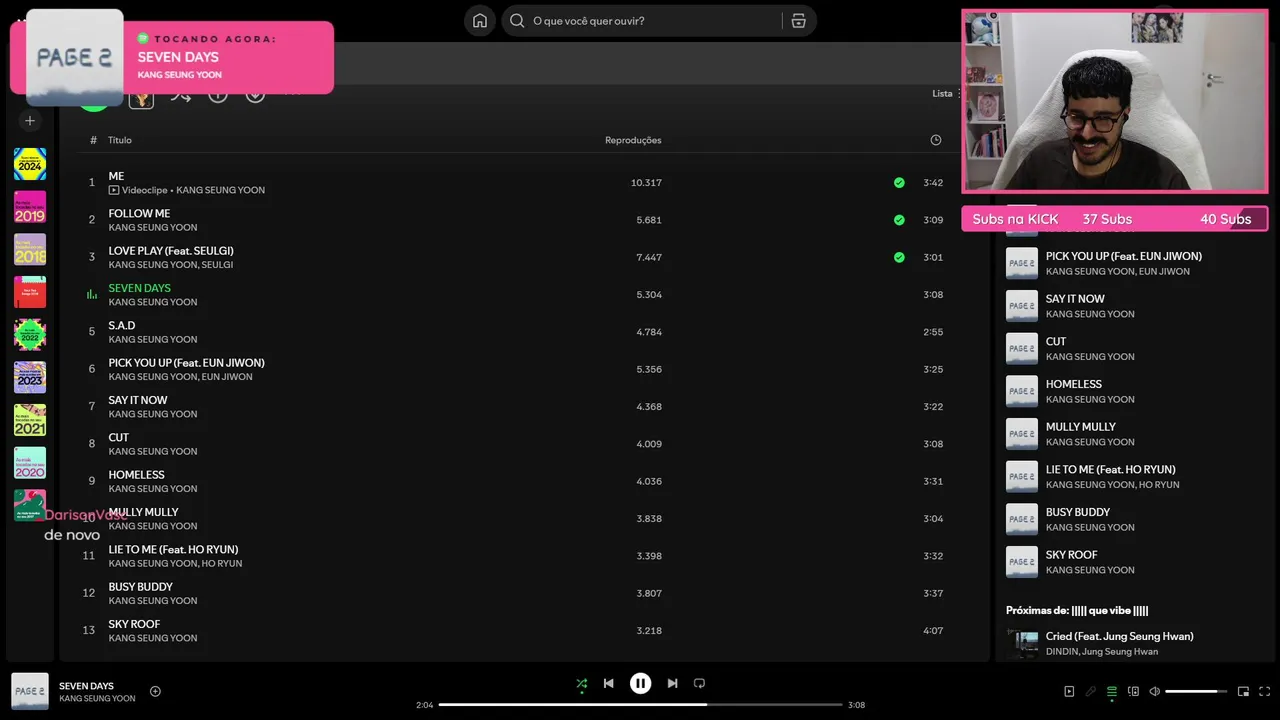
Task: Pause the current song
Action: [640, 684]
